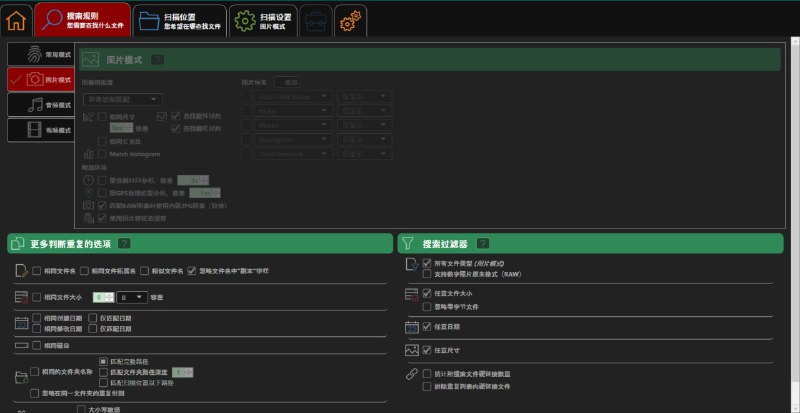Enable the 相同的文件夹名称 same folder name checkbox
800x413 pixels.
[x=35, y=372]
